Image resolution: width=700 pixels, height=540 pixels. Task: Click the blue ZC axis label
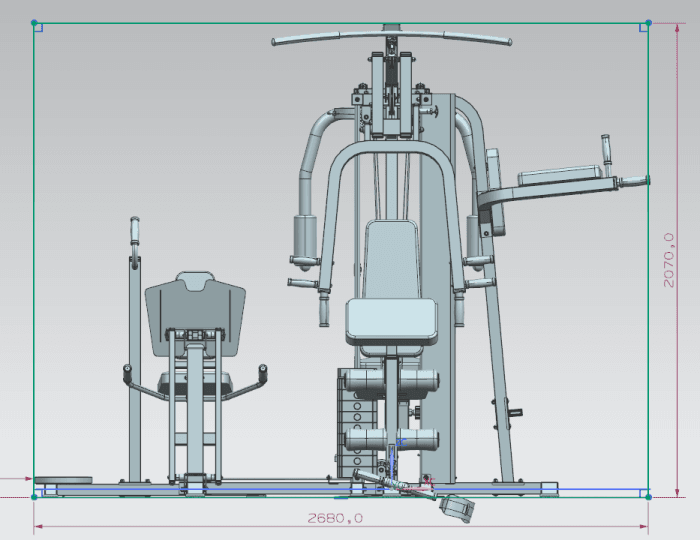tap(401, 443)
